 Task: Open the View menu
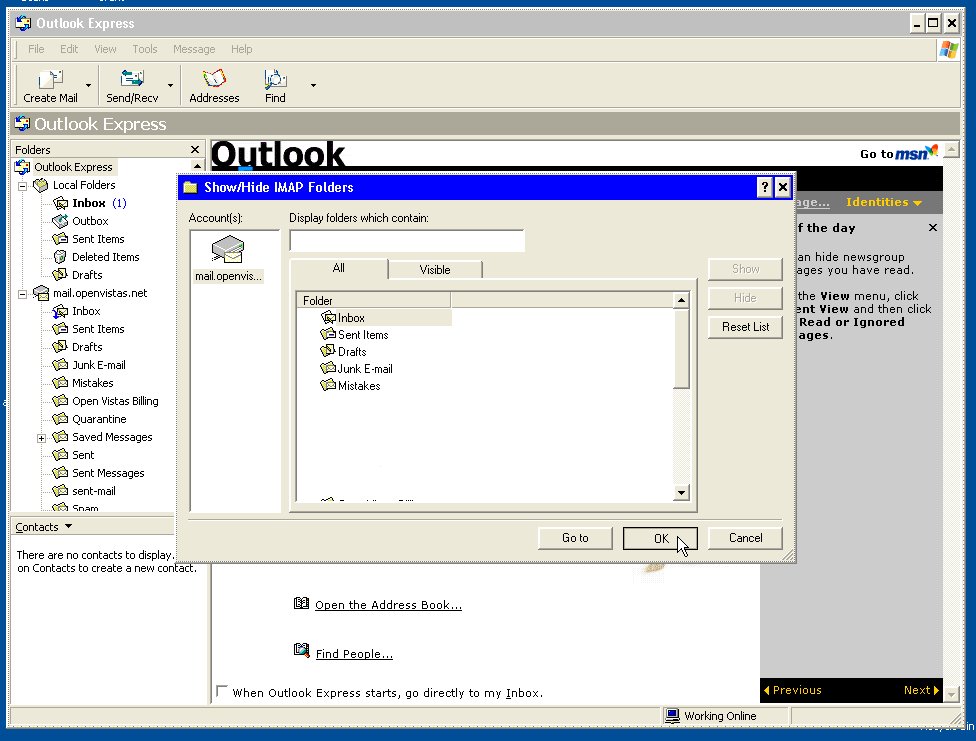pos(105,49)
